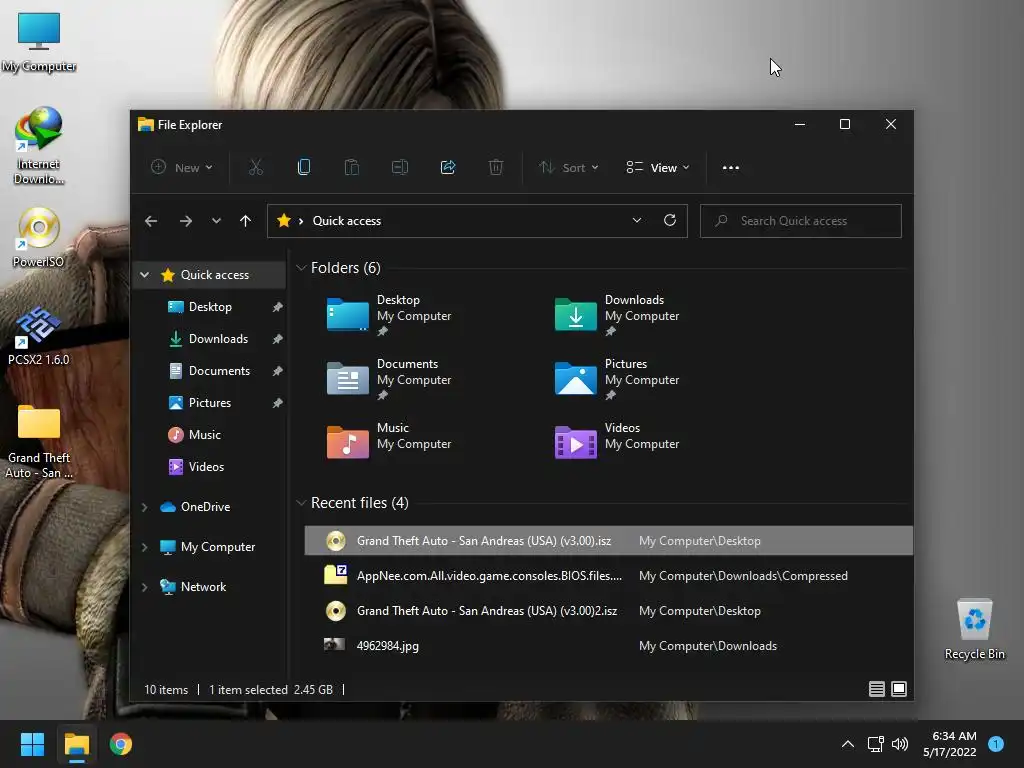The width and height of the screenshot is (1024, 768).
Task: Go back with the left arrow
Action: tap(151, 221)
